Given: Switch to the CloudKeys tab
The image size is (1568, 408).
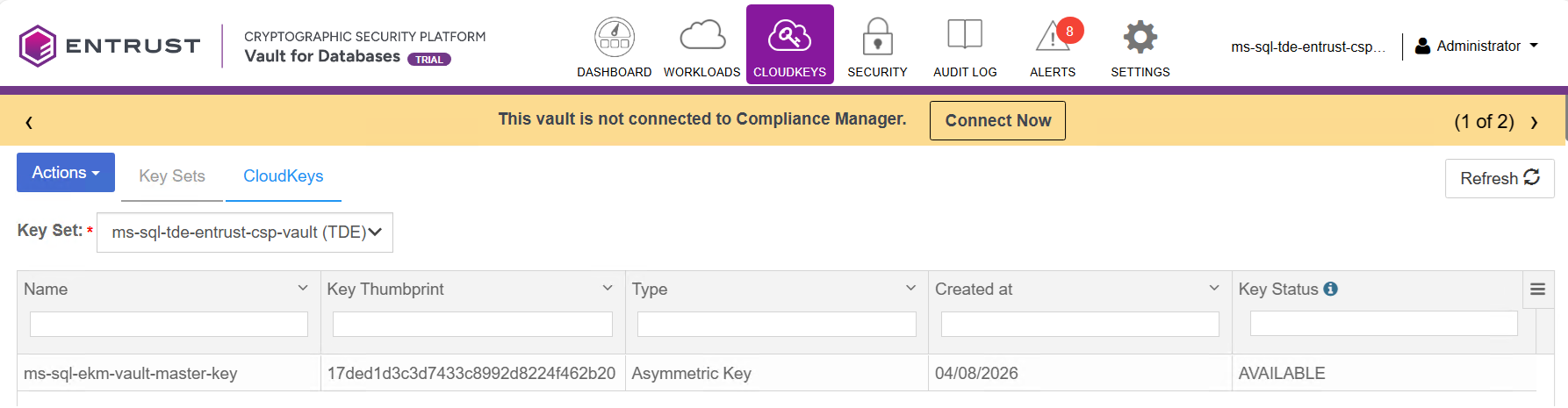Looking at the screenshot, I should click(x=284, y=176).
